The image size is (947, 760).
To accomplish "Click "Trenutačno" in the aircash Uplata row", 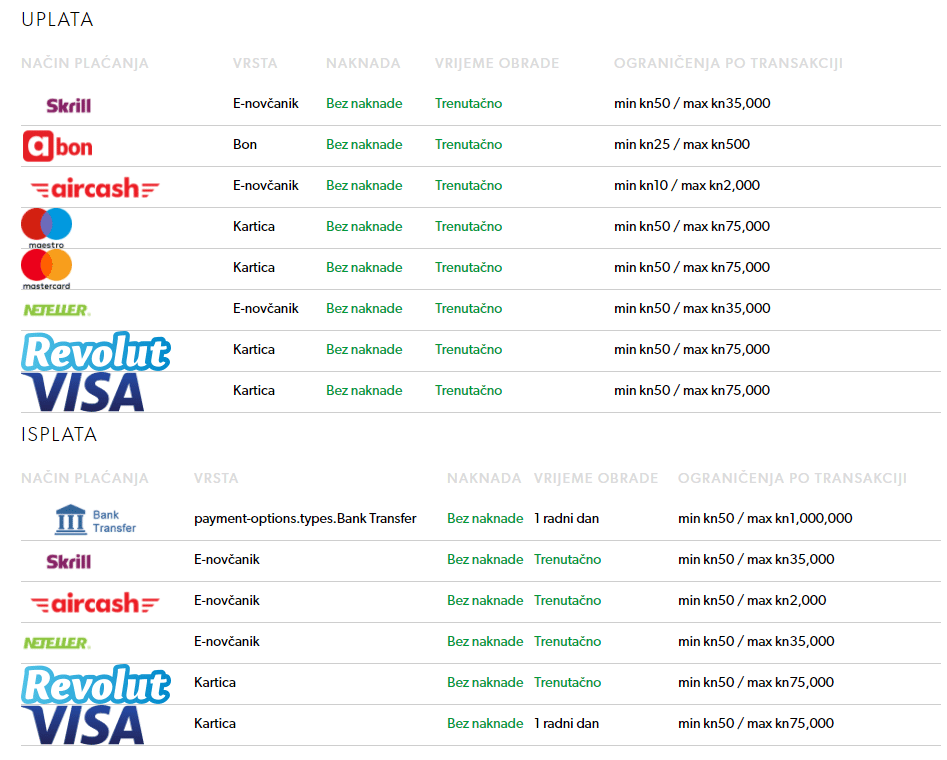I will point(469,185).
